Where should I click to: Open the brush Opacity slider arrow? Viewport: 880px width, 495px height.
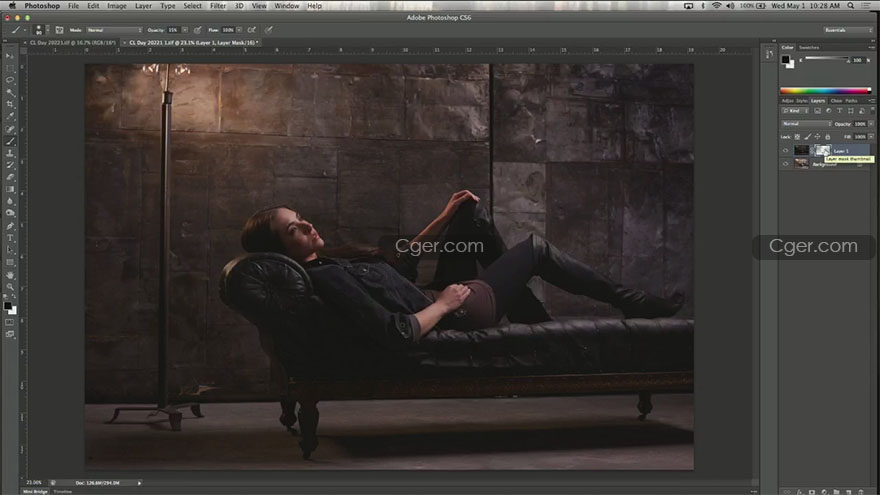coord(185,30)
